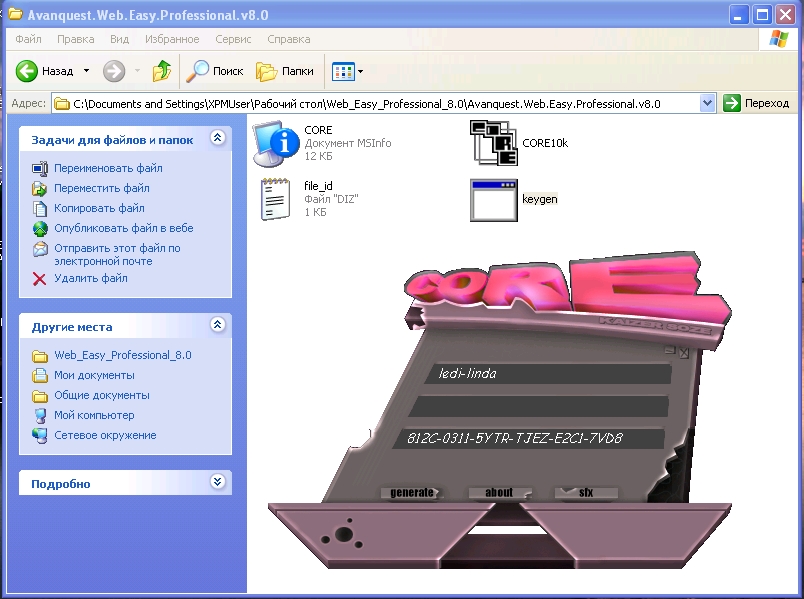804x599 pixels.
Task: Click the Сетевое окружение network icon
Action: 39,435
